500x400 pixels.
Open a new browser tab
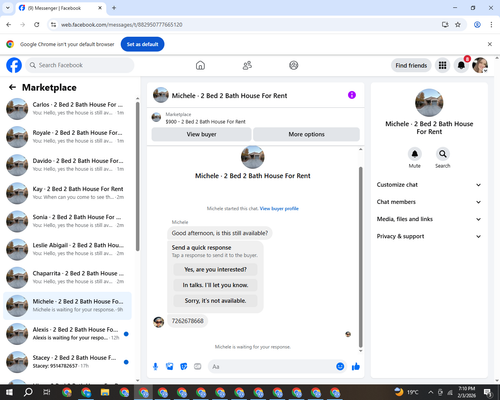point(114,8)
